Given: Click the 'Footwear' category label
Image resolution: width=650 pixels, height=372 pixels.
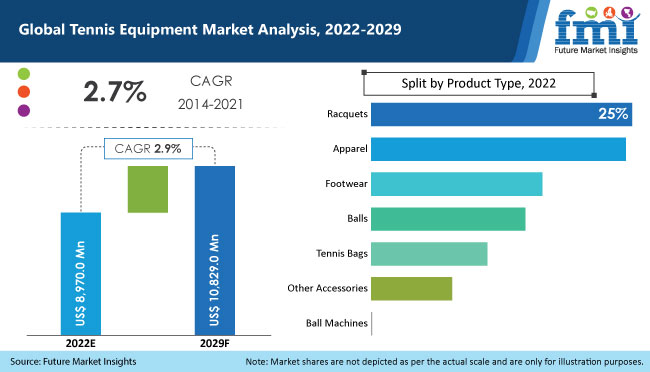Looking at the screenshot, I should click(347, 184).
